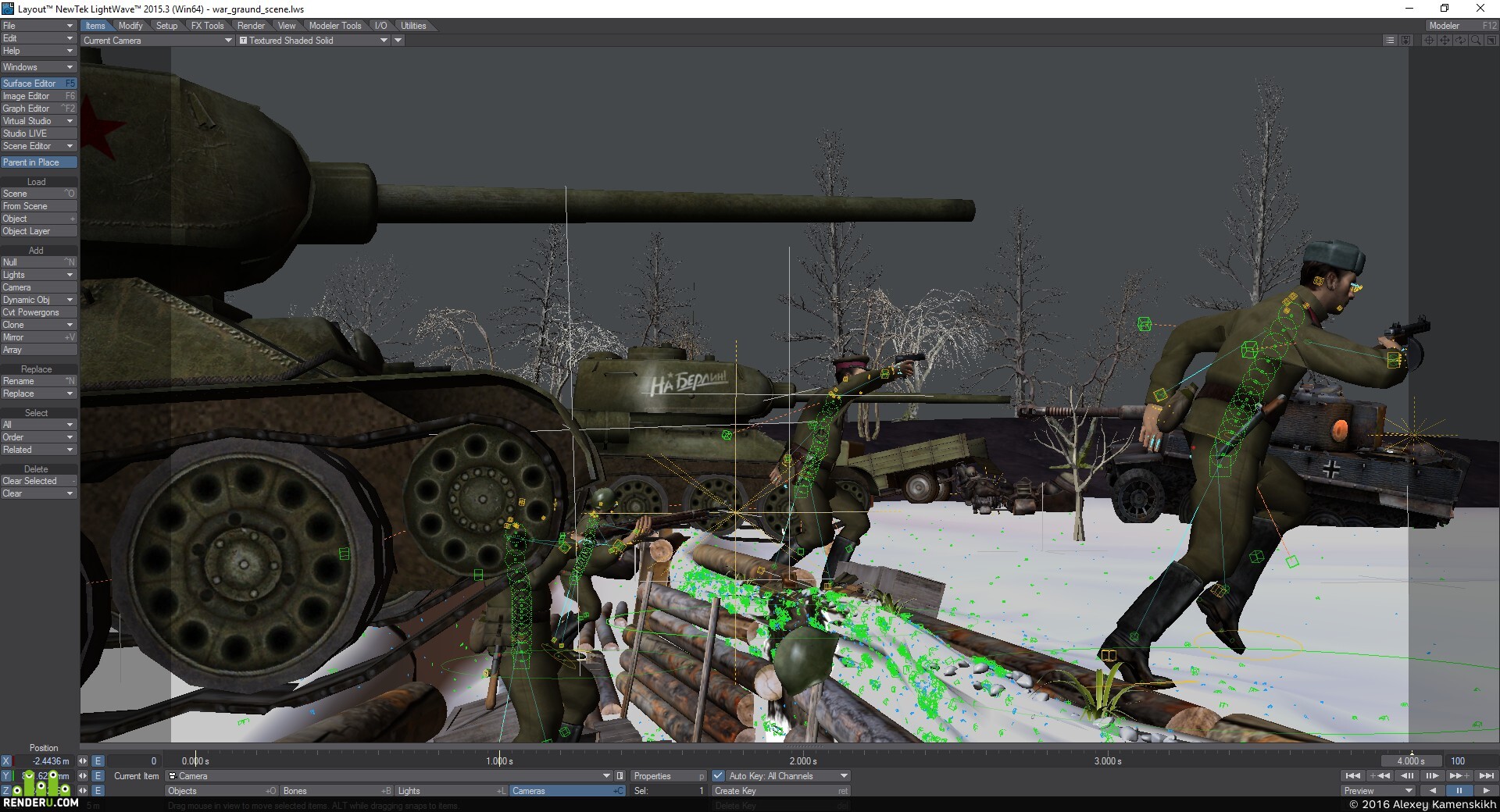
Task: Open the Modeler Tools tab
Action: (335, 26)
